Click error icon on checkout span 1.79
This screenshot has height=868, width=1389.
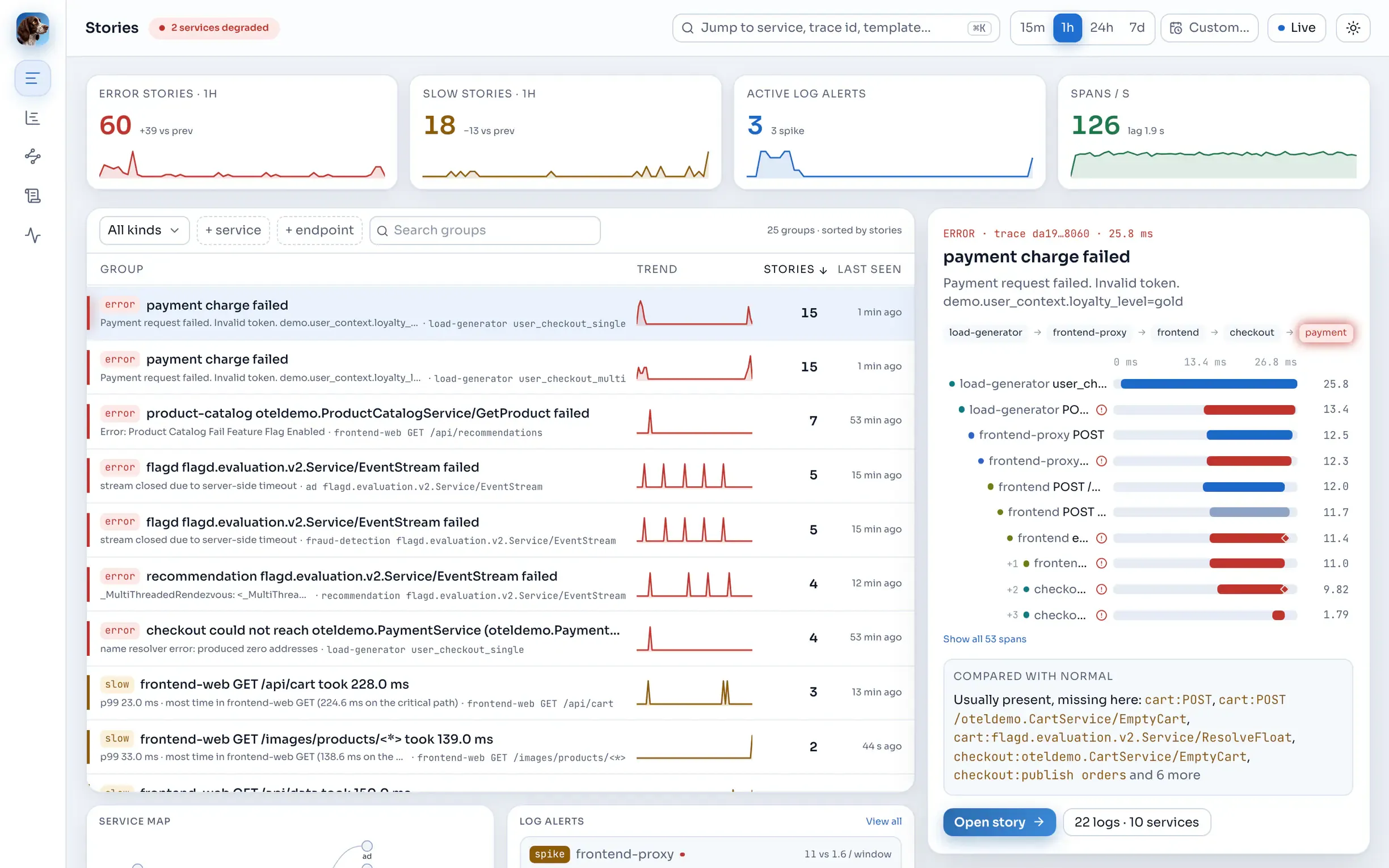pos(1101,615)
